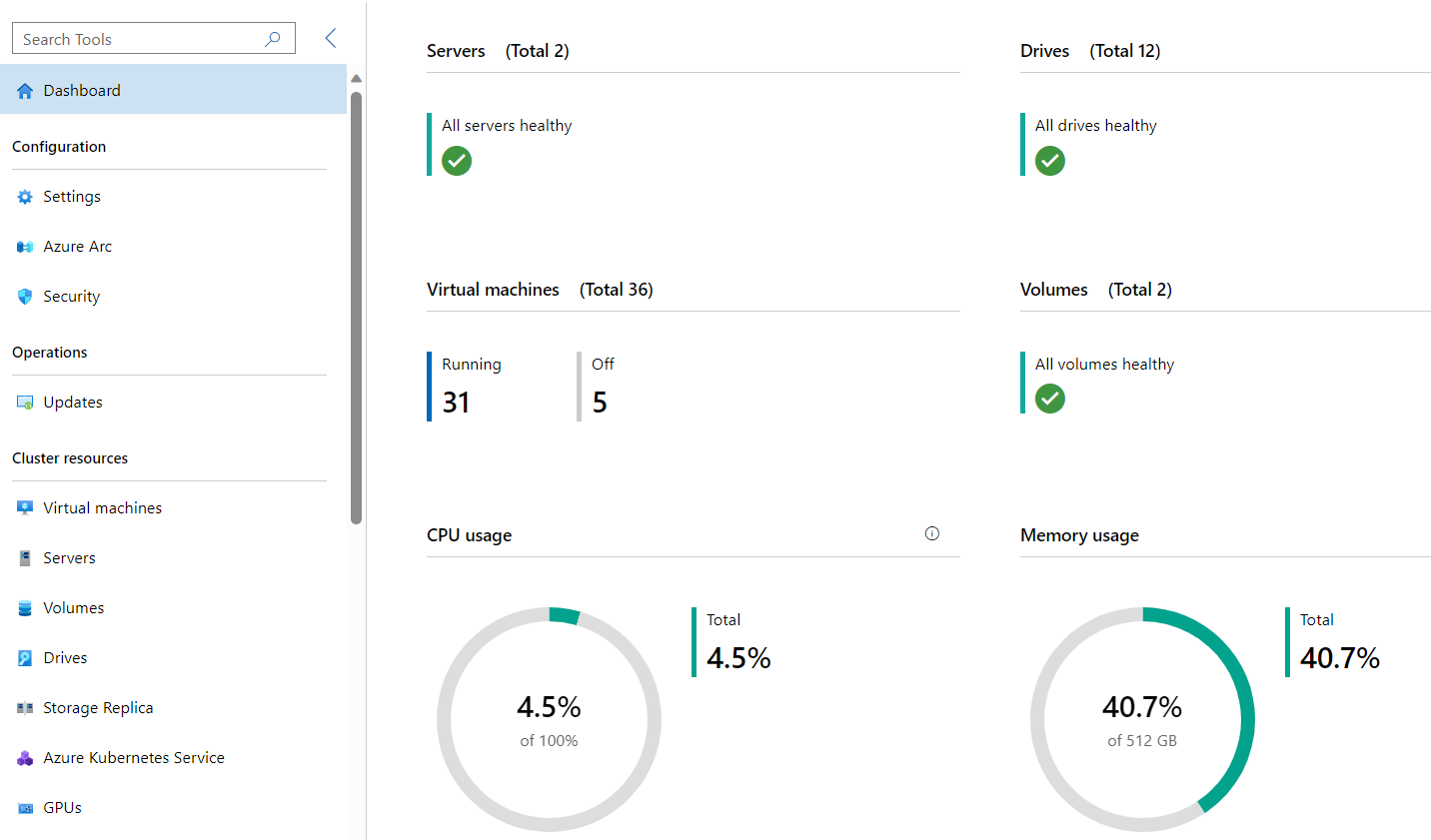Click the sidebar scrollbar up arrow
The width and height of the screenshot is (1431, 840).
pos(356,78)
